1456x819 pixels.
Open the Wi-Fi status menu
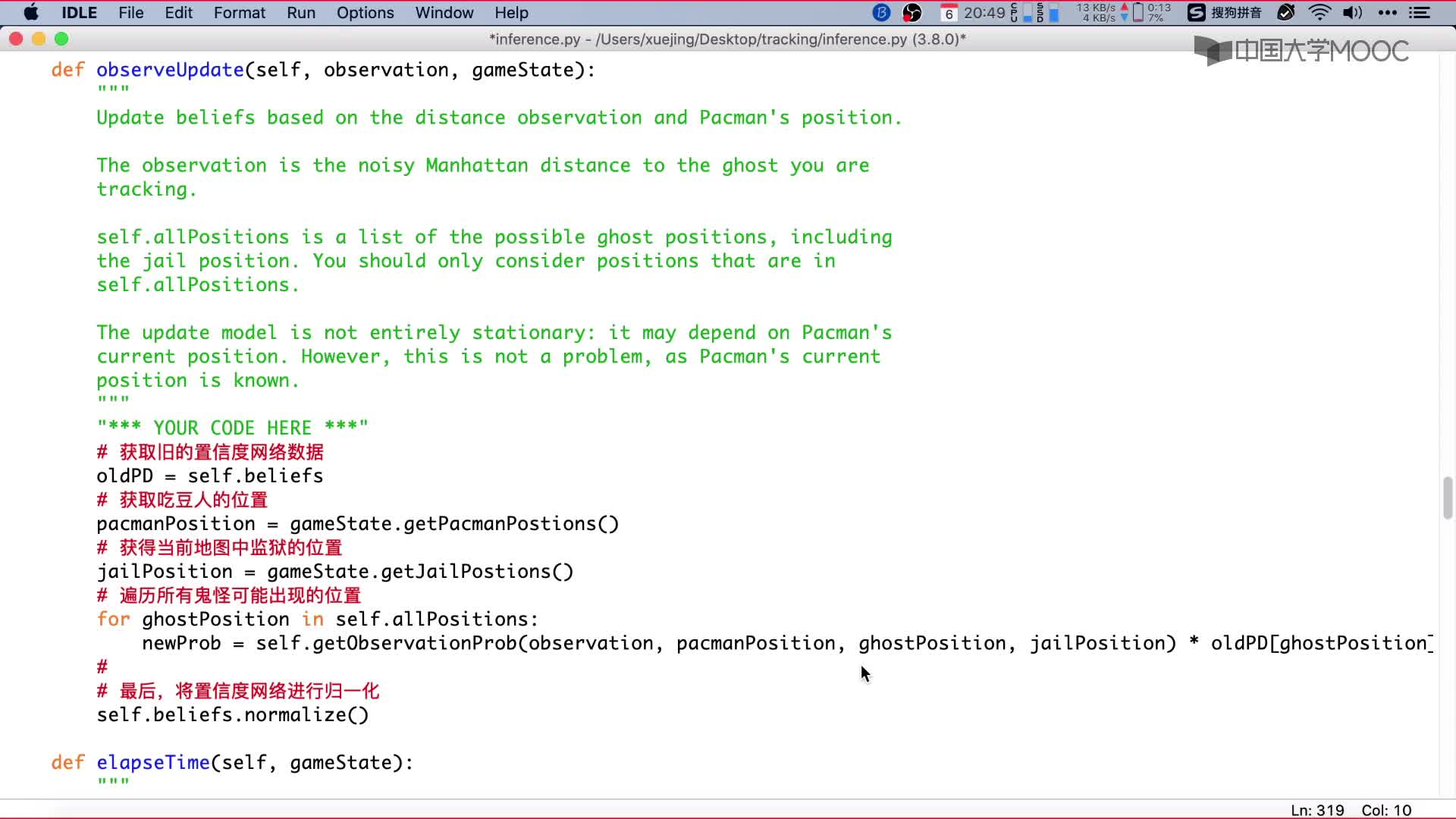(x=1320, y=13)
